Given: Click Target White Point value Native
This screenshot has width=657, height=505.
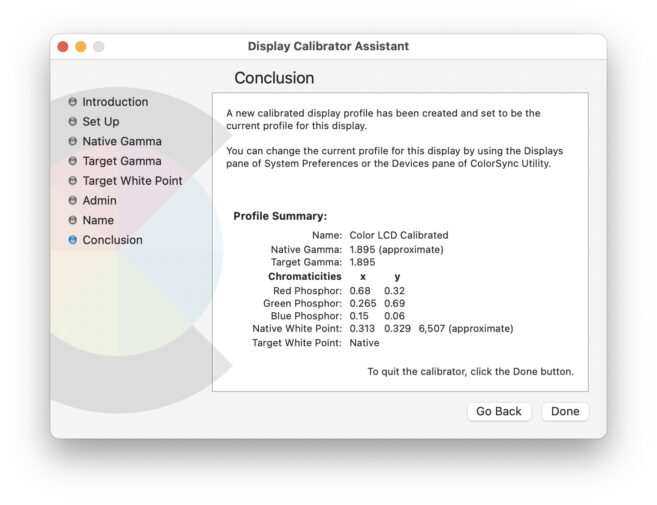Looking at the screenshot, I should (365, 343).
